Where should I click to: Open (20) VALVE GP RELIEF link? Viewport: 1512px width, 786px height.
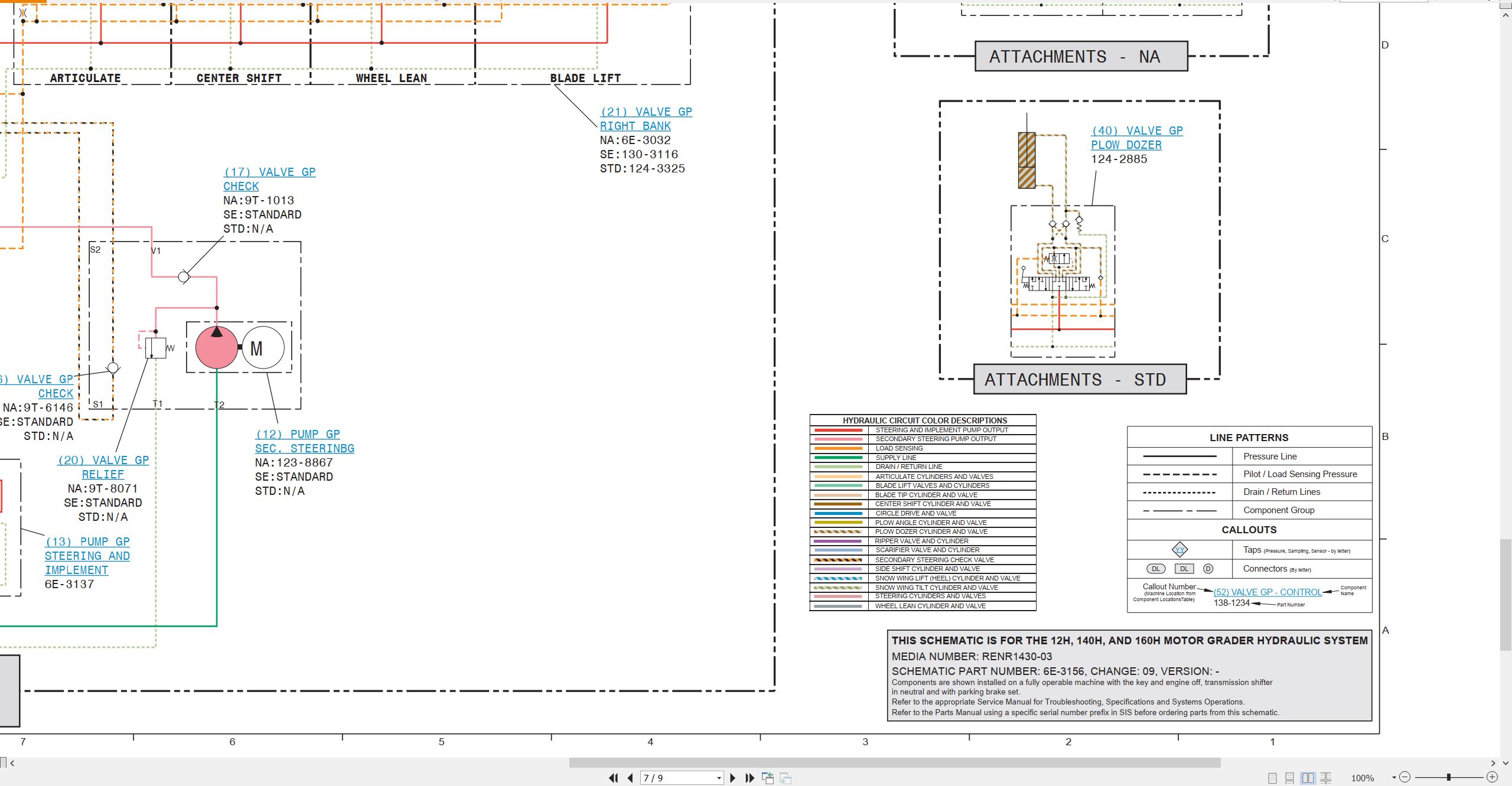point(103,467)
